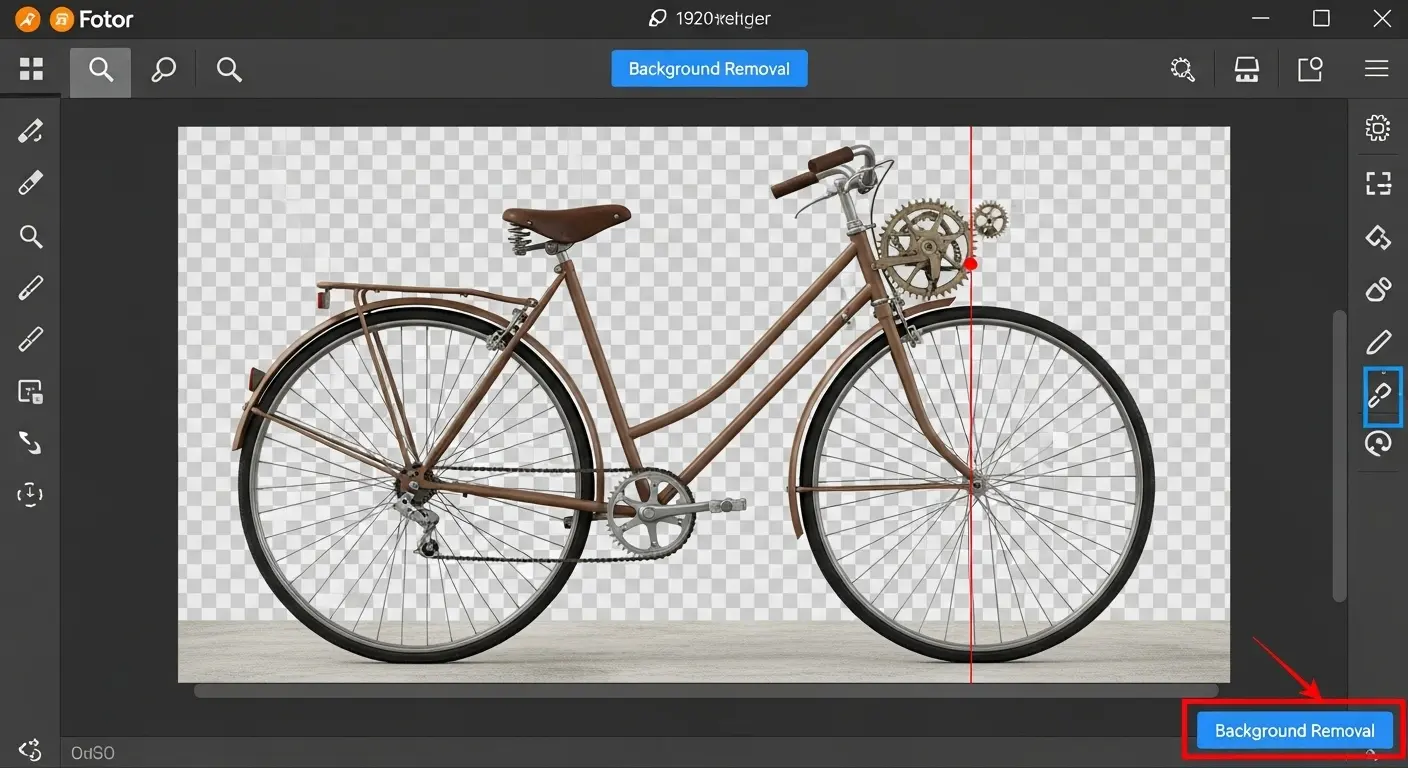Click the download icon in dashed circle
The image size is (1408, 768).
[31, 494]
